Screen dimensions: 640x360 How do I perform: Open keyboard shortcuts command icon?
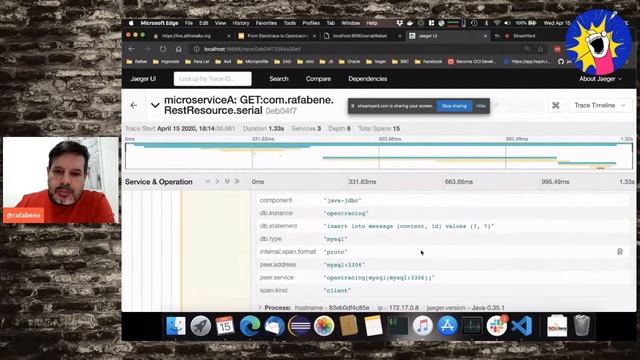556,105
